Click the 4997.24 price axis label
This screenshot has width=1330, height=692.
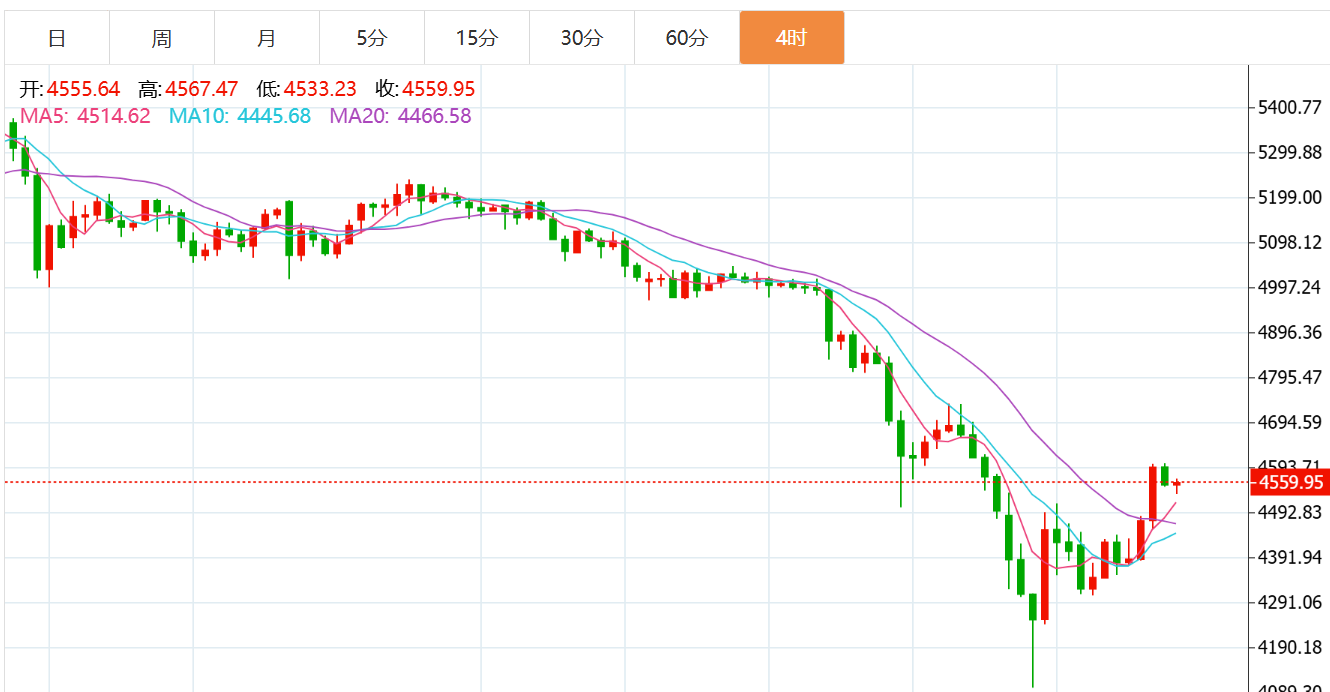coord(1291,287)
